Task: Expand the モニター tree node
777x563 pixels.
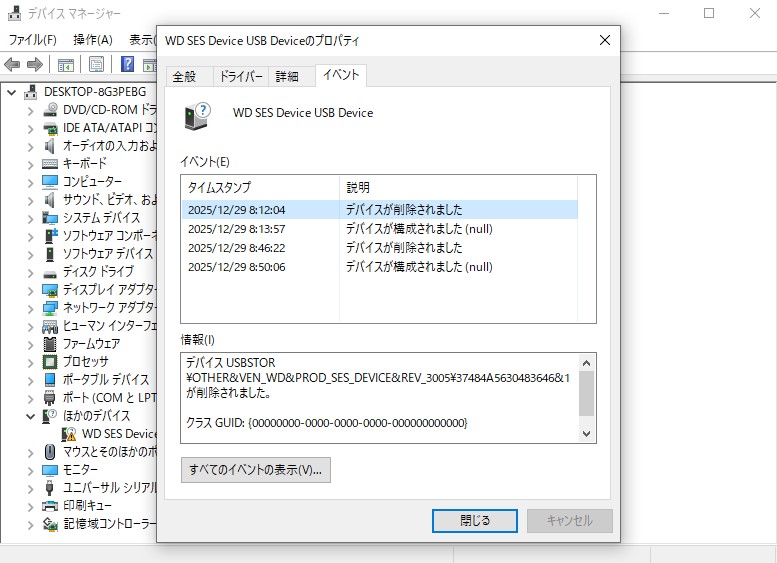Action: (29, 470)
